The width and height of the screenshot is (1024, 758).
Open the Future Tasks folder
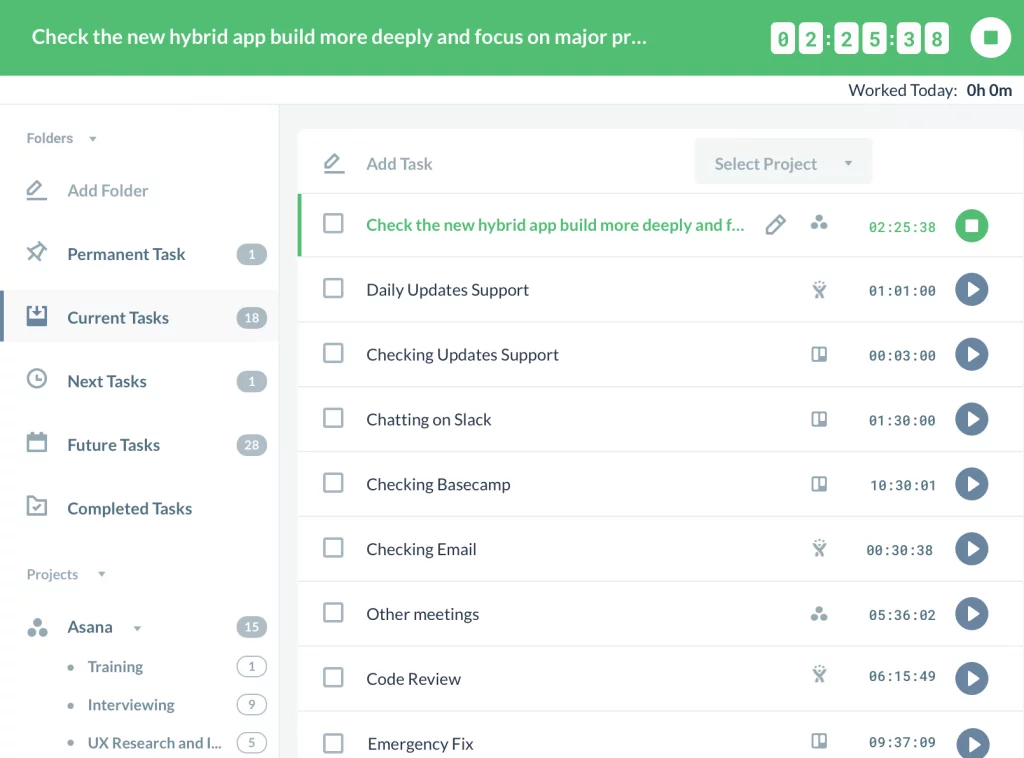tap(113, 445)
